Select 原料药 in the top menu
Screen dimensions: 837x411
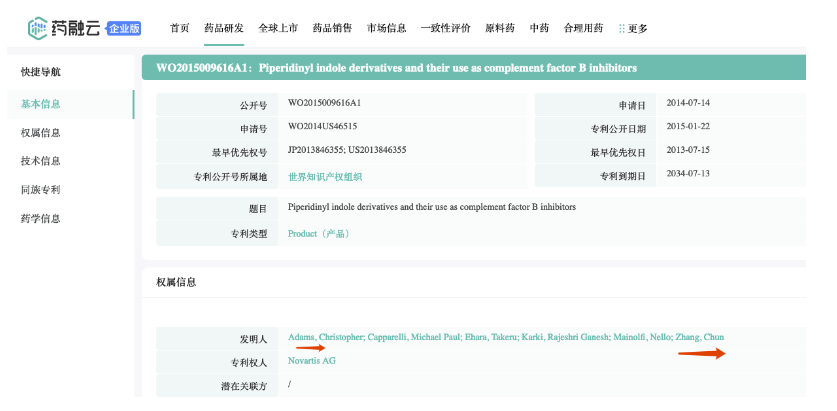coord(500,28)
